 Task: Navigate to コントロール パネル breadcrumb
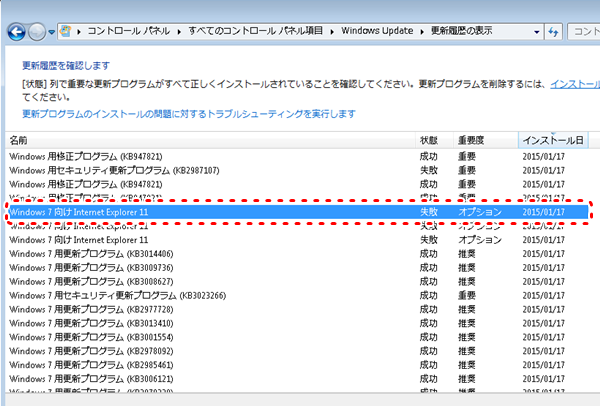click(129, 31)
